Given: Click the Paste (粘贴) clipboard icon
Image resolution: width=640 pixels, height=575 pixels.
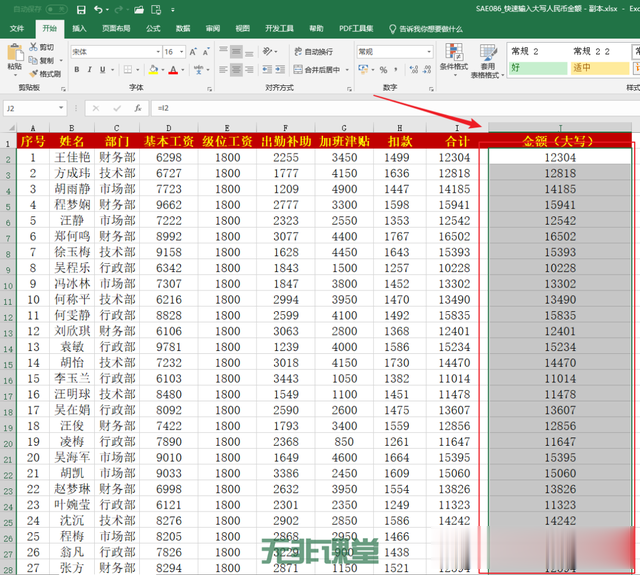Looking at the screenshot, I should click(15, 54).
